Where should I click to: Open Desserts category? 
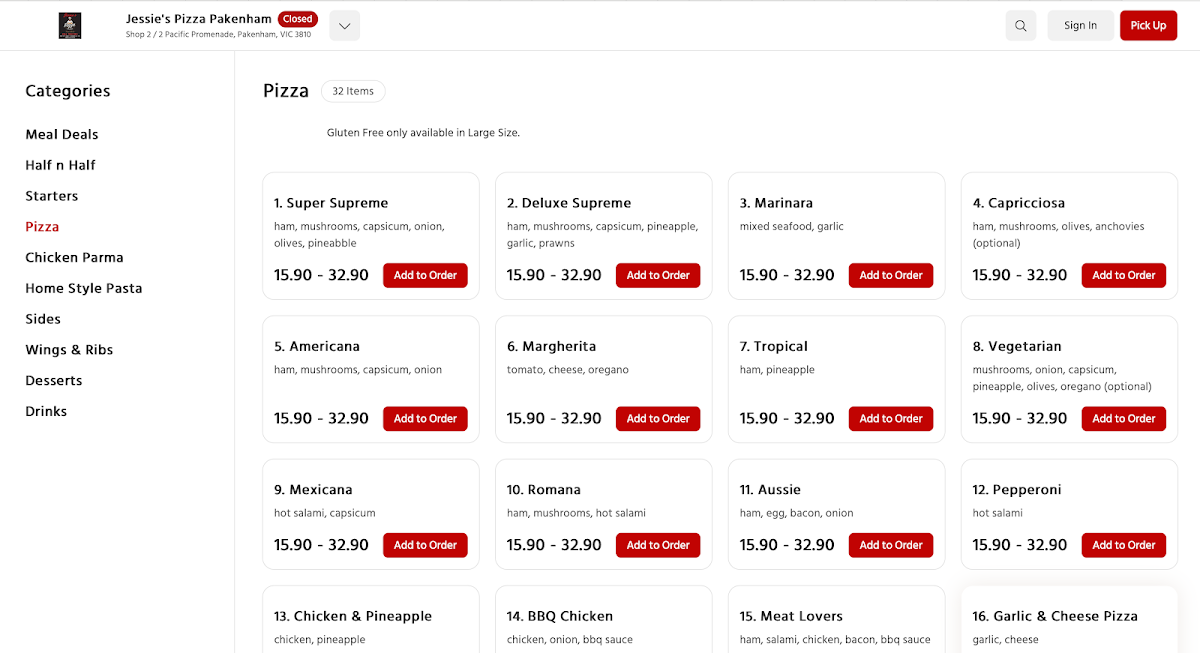click(x=54, y=381)
